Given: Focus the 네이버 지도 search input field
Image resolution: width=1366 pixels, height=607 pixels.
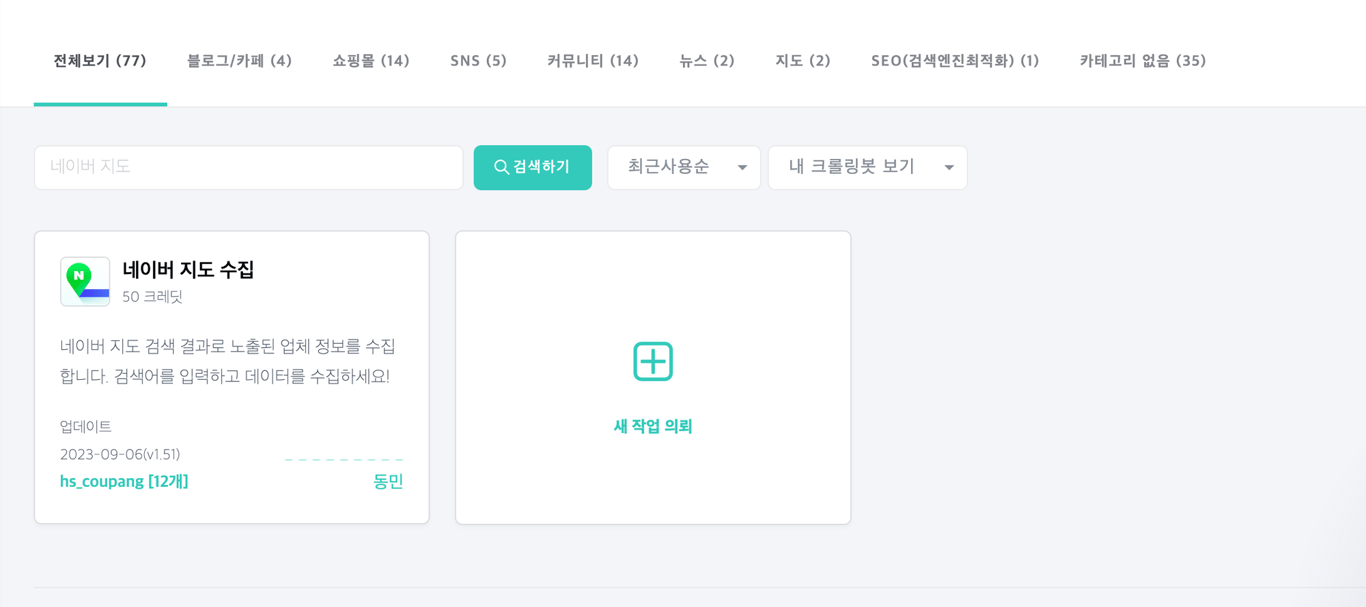Looking at the screenshot, I should click(x=248, y=167).
